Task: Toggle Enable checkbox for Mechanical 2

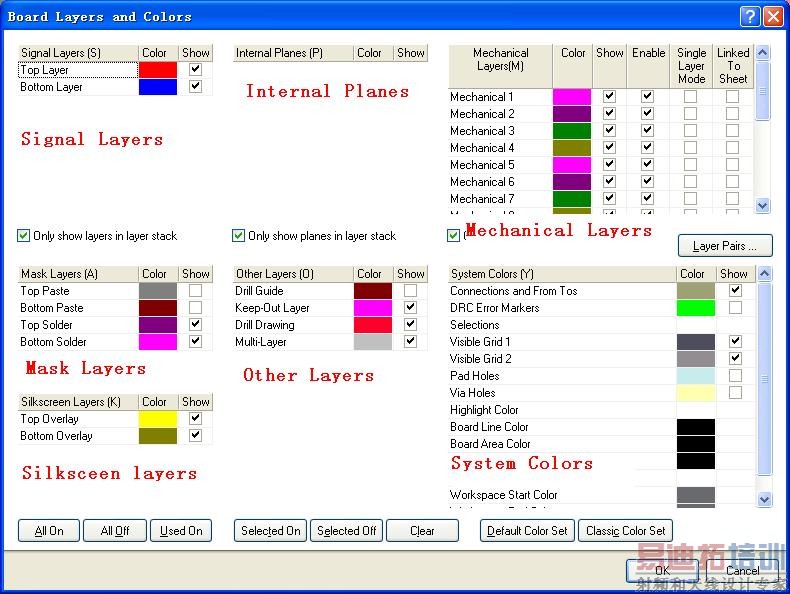Action: point(648,113)
